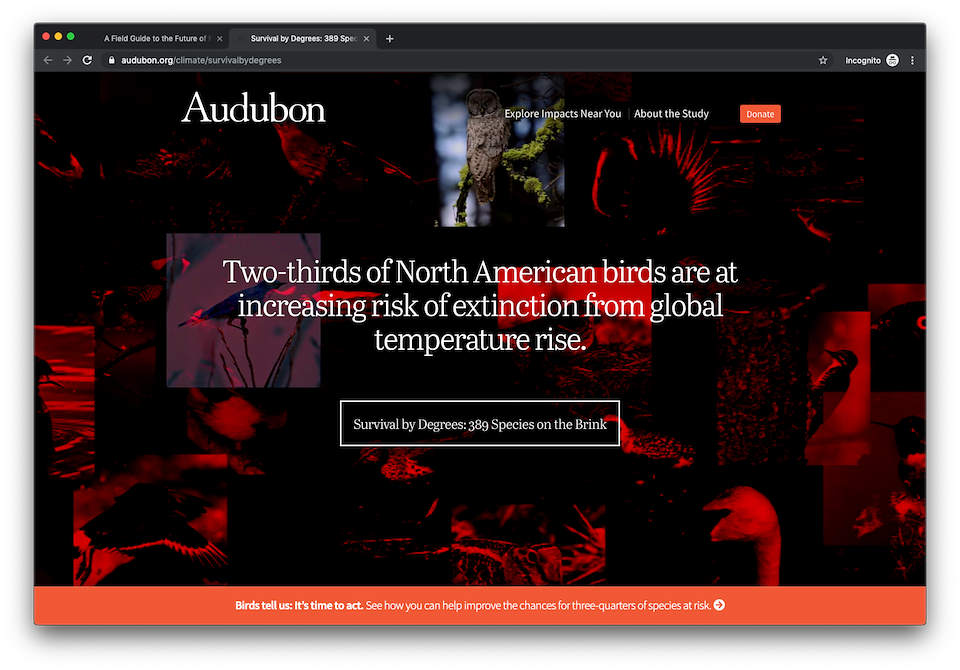Click the owl photo thumbnail

[x=497, y=150]
